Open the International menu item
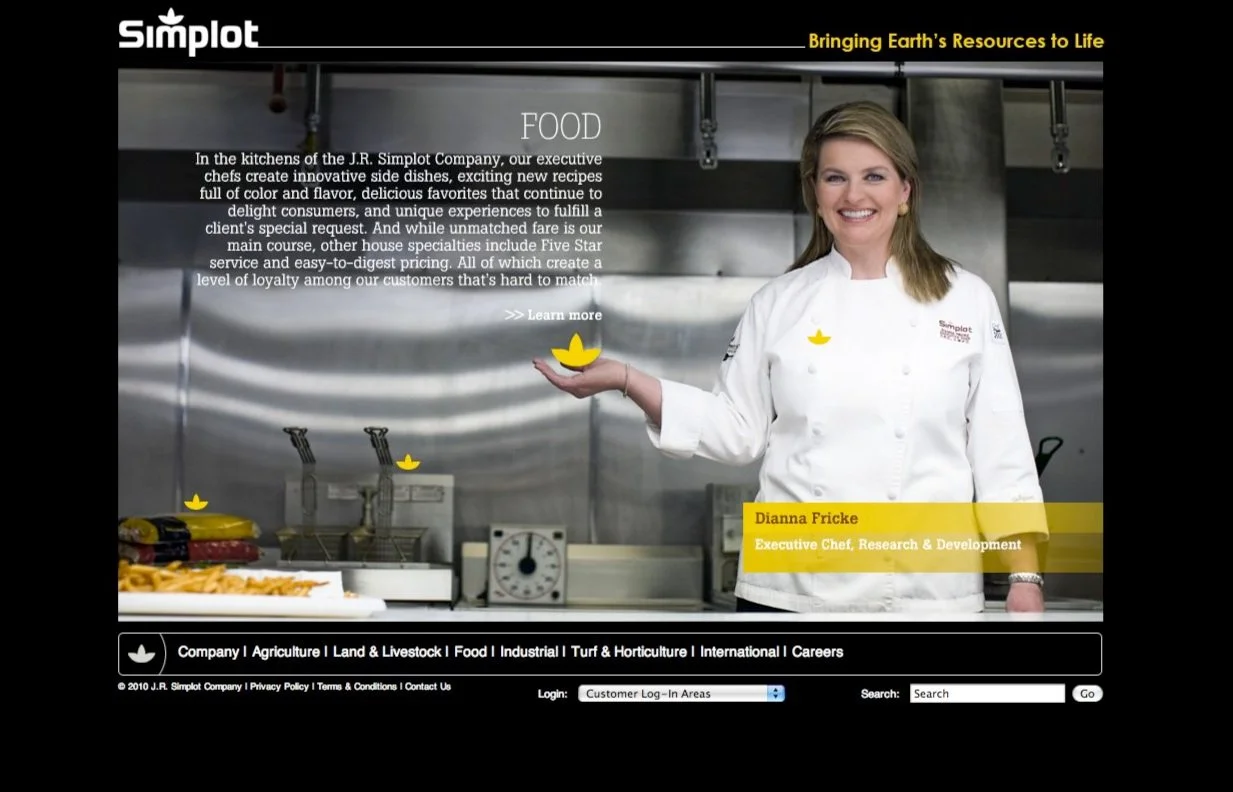Screen dimensions: 1233x792 tap(739, 652)
